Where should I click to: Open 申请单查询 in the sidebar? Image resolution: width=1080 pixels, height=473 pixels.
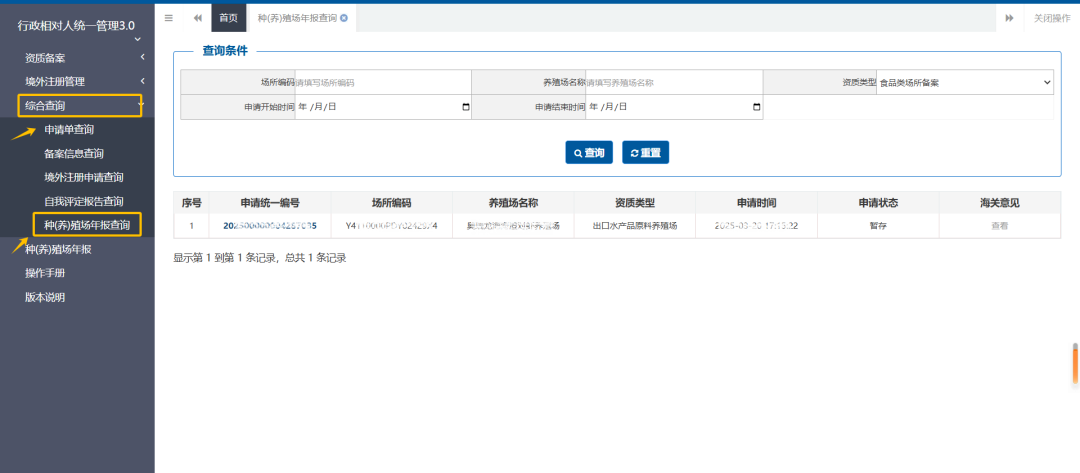click(x=69, y=129)
